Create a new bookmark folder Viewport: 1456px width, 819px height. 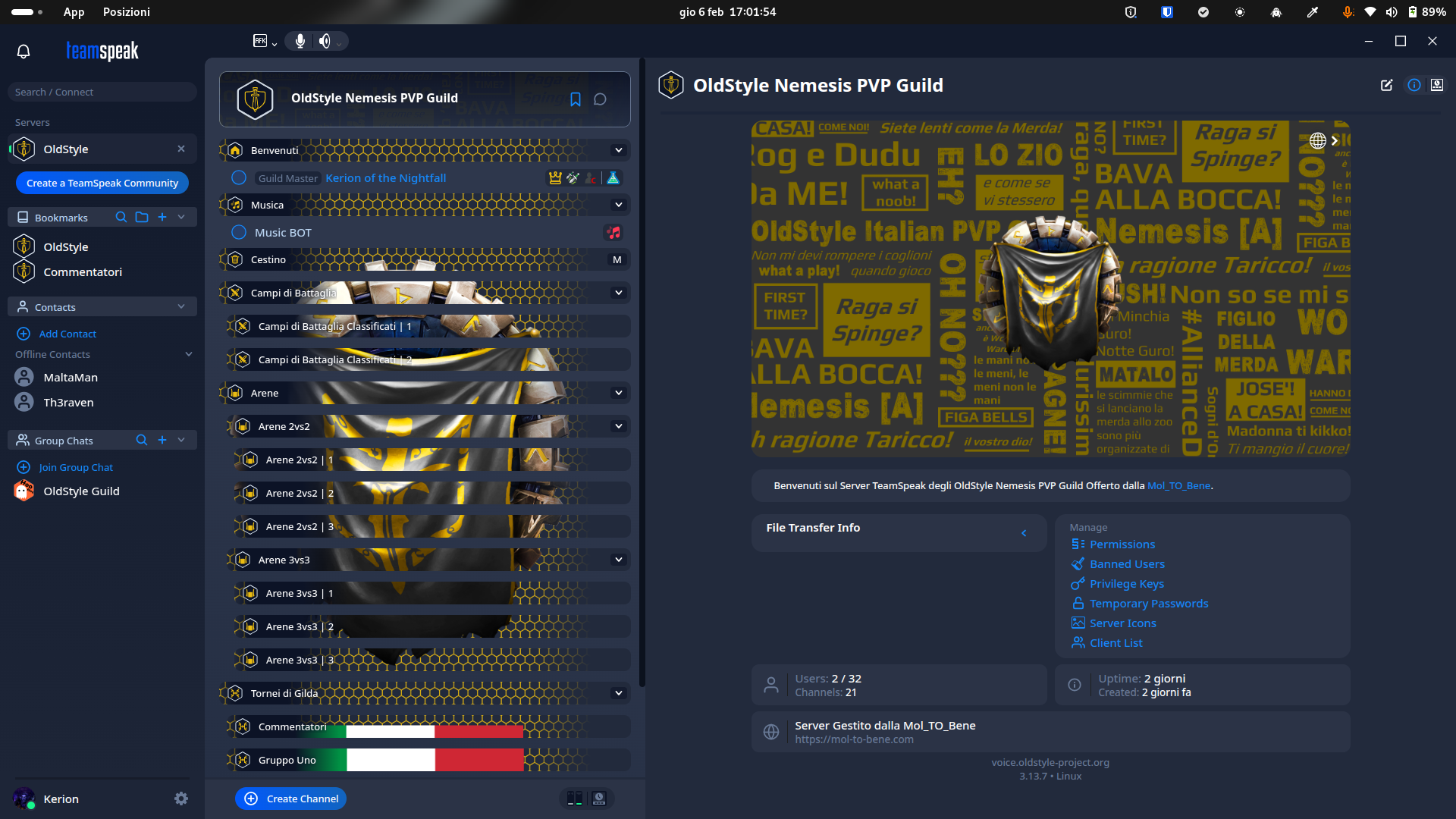[142, 217]
